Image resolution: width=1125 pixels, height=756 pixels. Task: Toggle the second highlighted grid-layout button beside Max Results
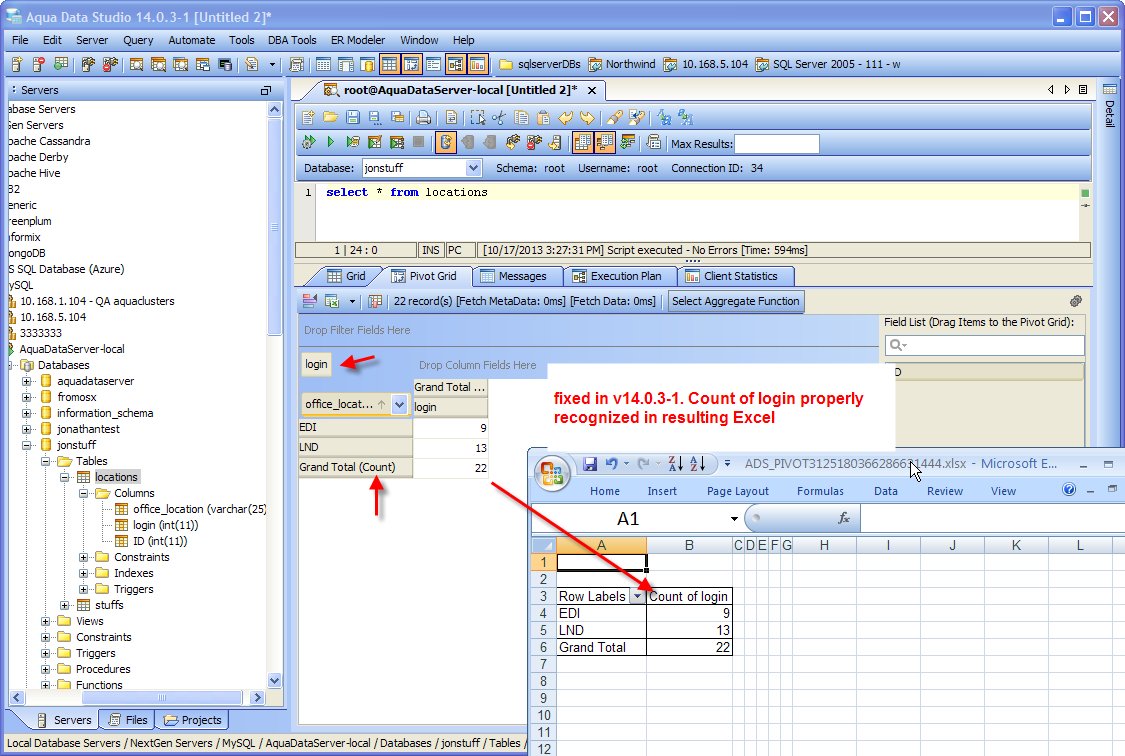pos(605,142)
